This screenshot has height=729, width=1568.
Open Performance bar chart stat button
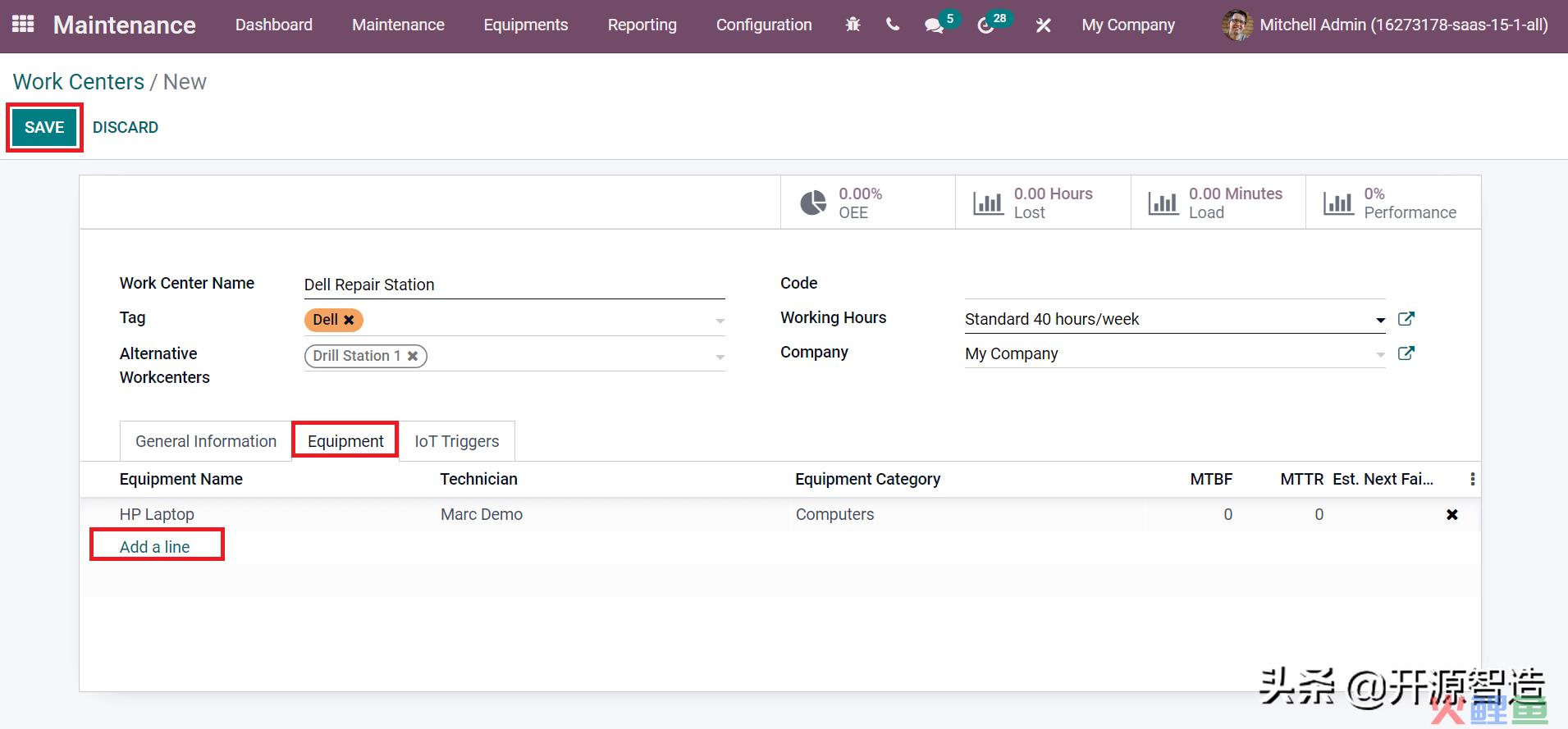1393,203
